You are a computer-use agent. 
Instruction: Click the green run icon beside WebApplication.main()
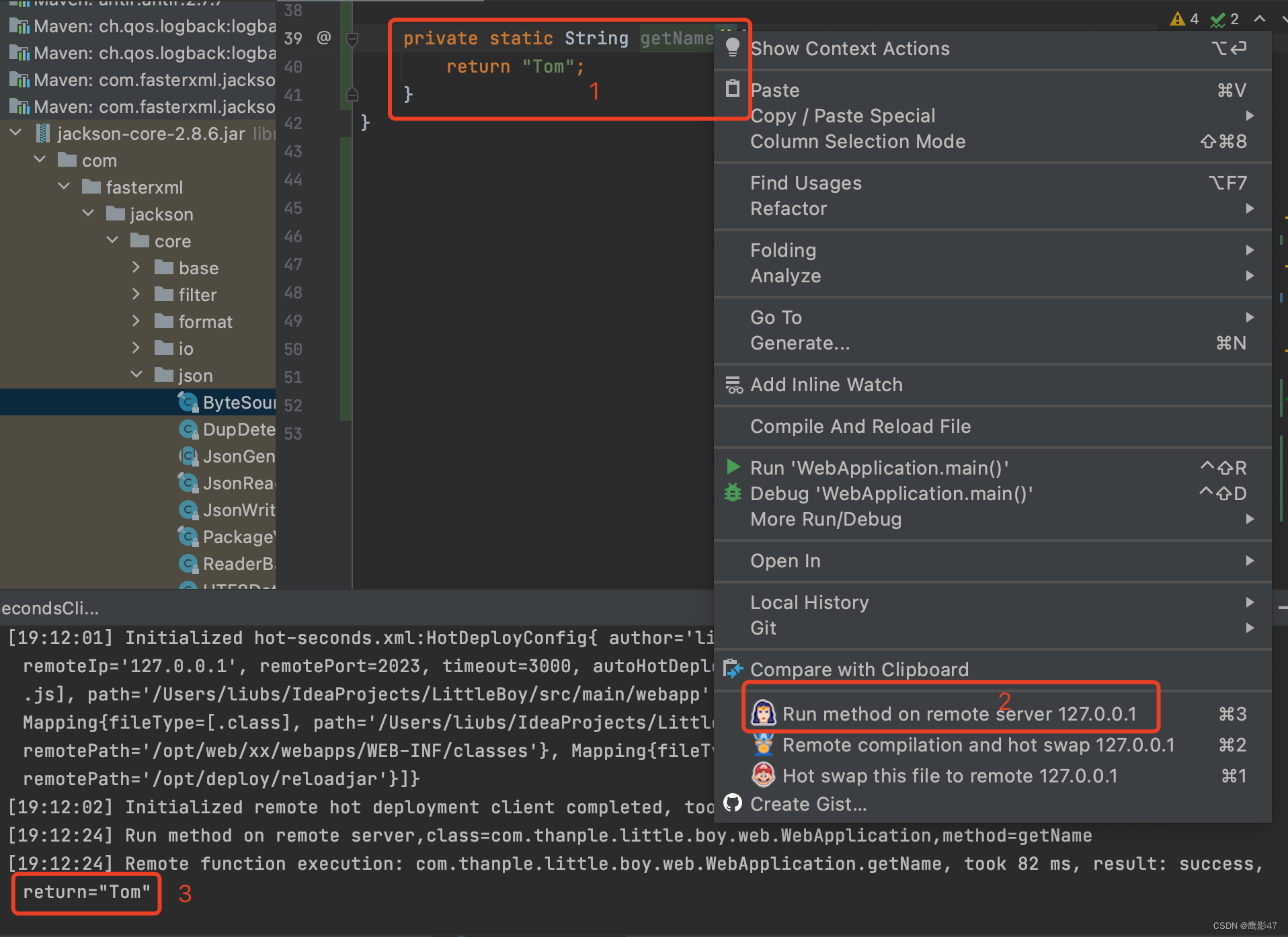point(733,467)
